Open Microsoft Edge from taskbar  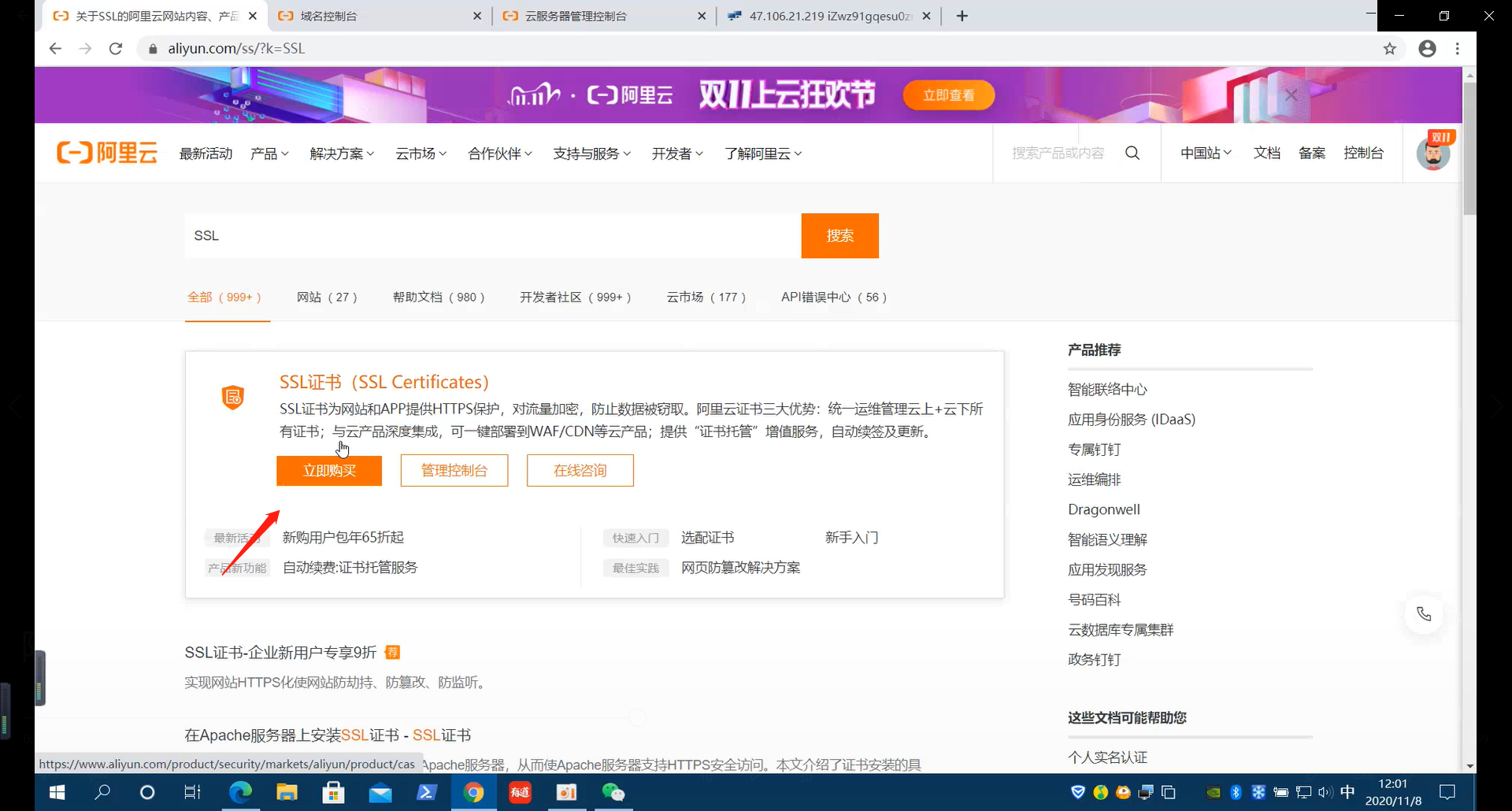point(240,792)
